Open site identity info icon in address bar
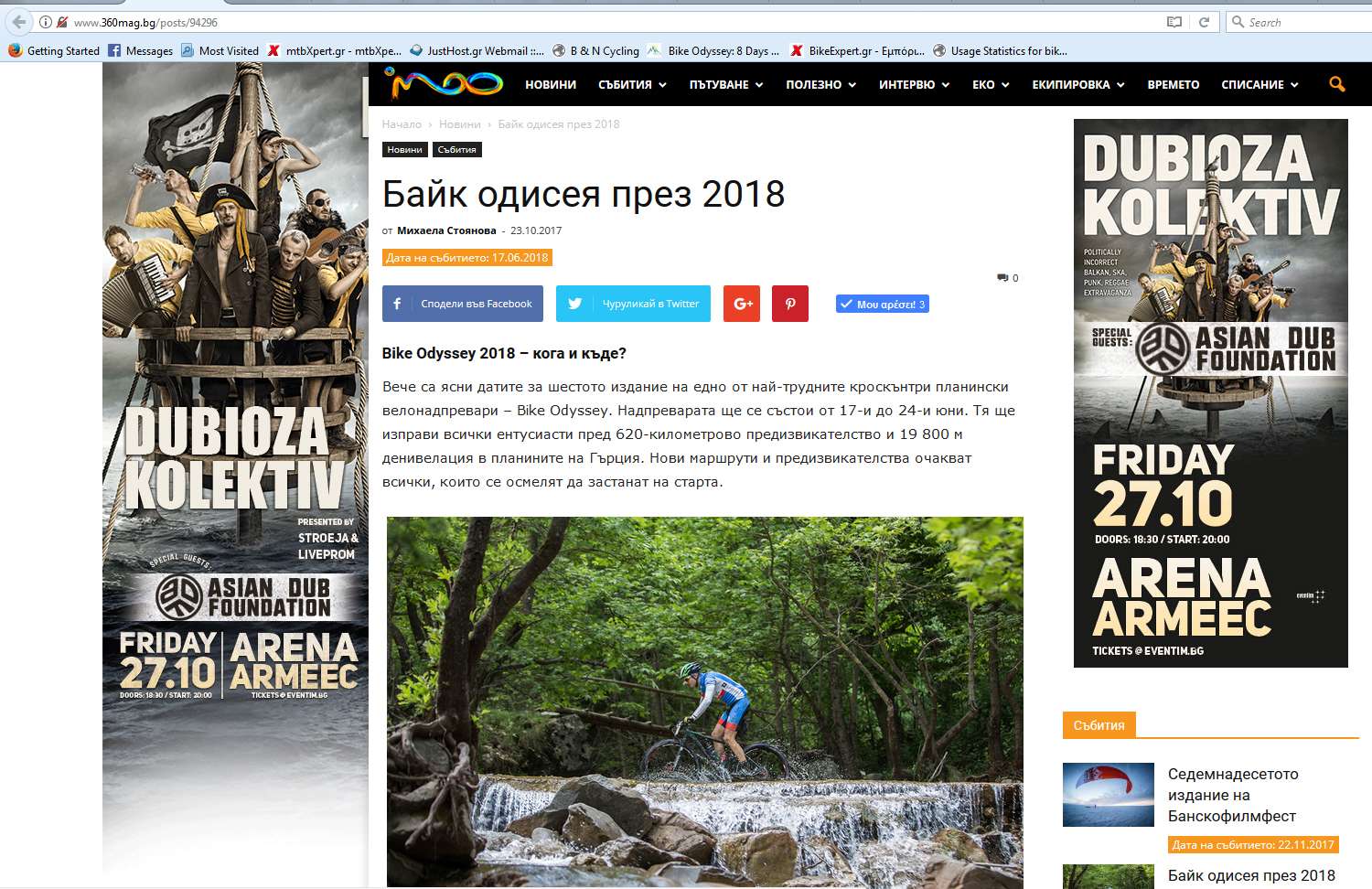Viewport: 1372px width, 889px height. pyautogui.click(x=45, y=22)
